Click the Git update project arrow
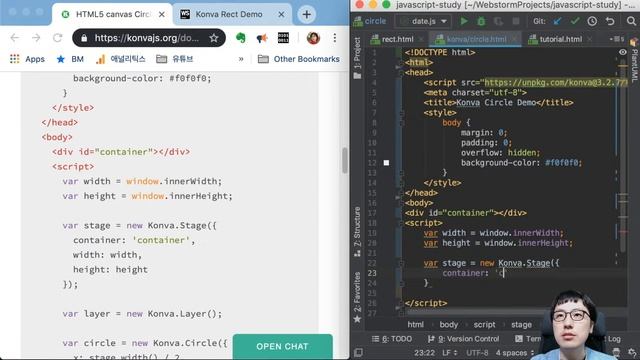 point(557,21)
